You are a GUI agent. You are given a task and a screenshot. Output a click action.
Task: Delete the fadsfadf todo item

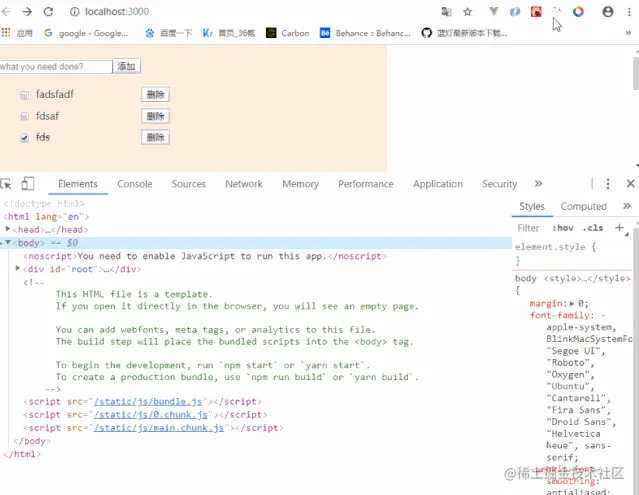click(155, 95)
